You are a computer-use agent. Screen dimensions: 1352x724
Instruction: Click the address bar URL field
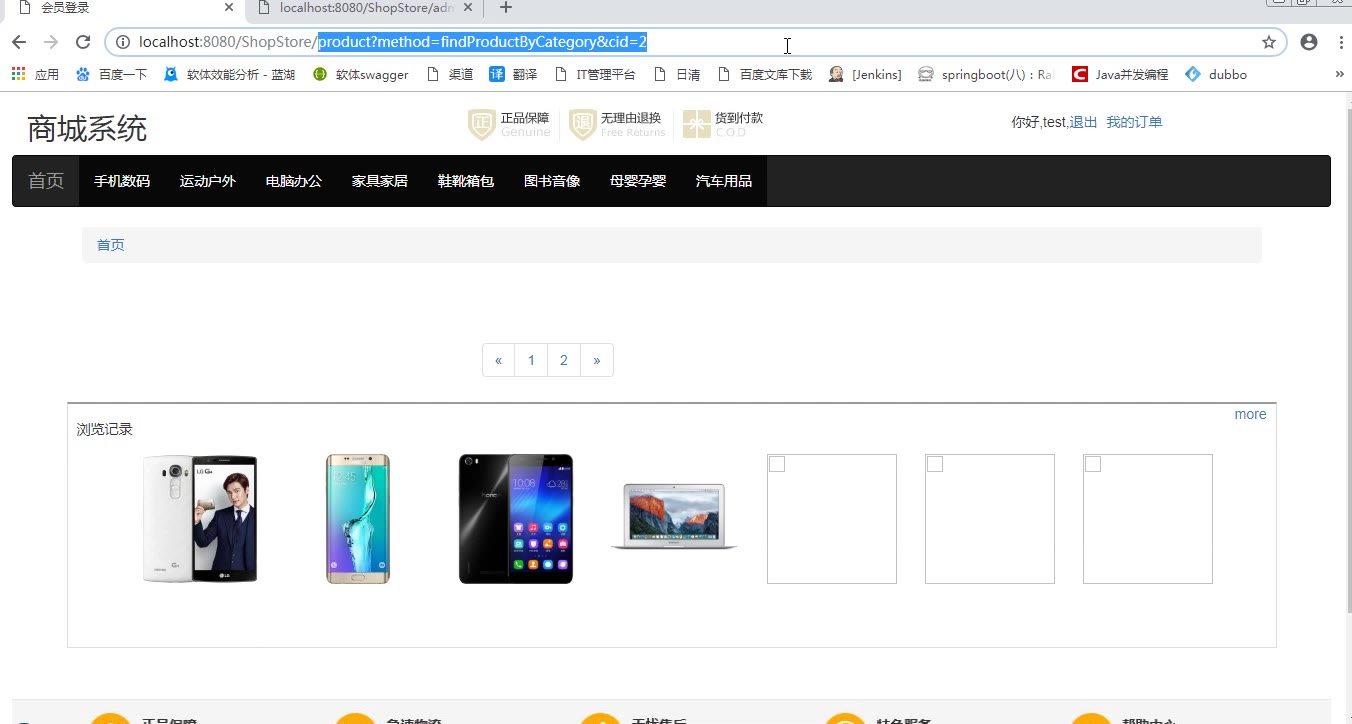[x=695, y=42]
